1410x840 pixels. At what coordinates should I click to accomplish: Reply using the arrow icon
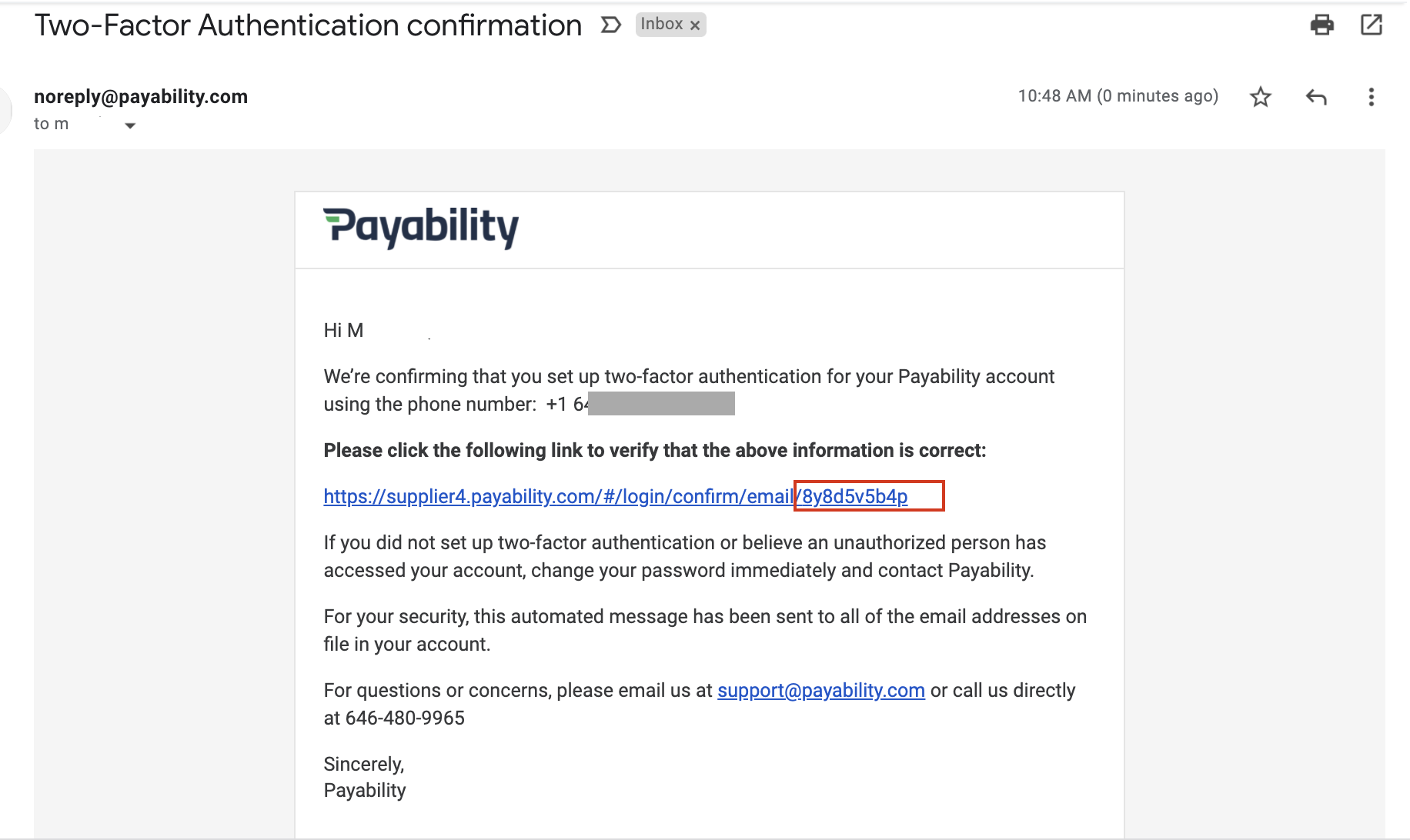1316,97
